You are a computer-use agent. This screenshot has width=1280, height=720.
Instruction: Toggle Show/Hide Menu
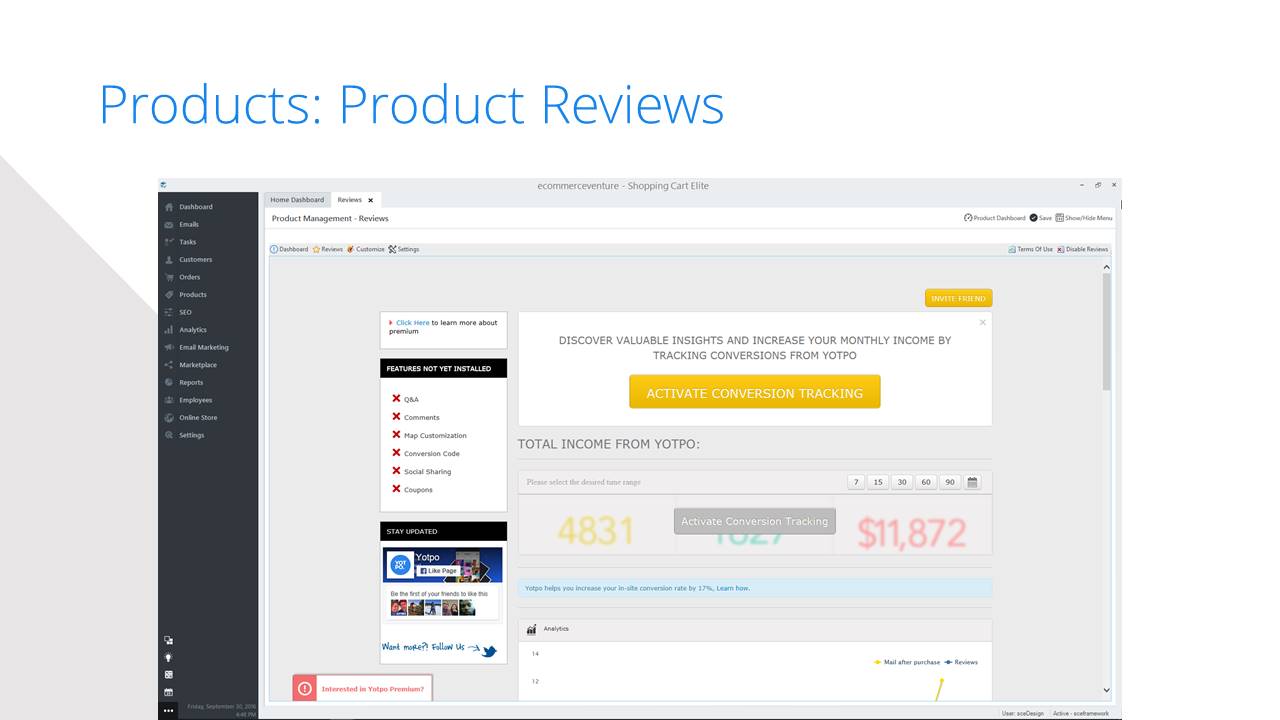click(x=1084, y=218)
